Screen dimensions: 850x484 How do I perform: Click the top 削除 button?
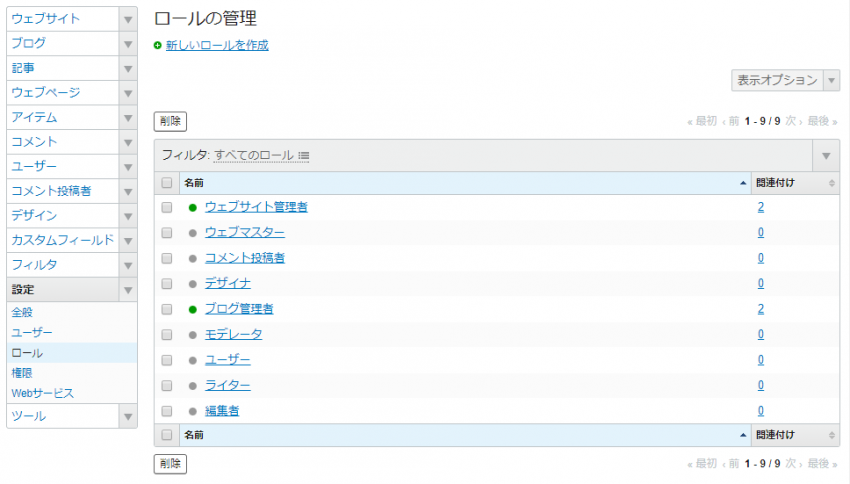170,121
